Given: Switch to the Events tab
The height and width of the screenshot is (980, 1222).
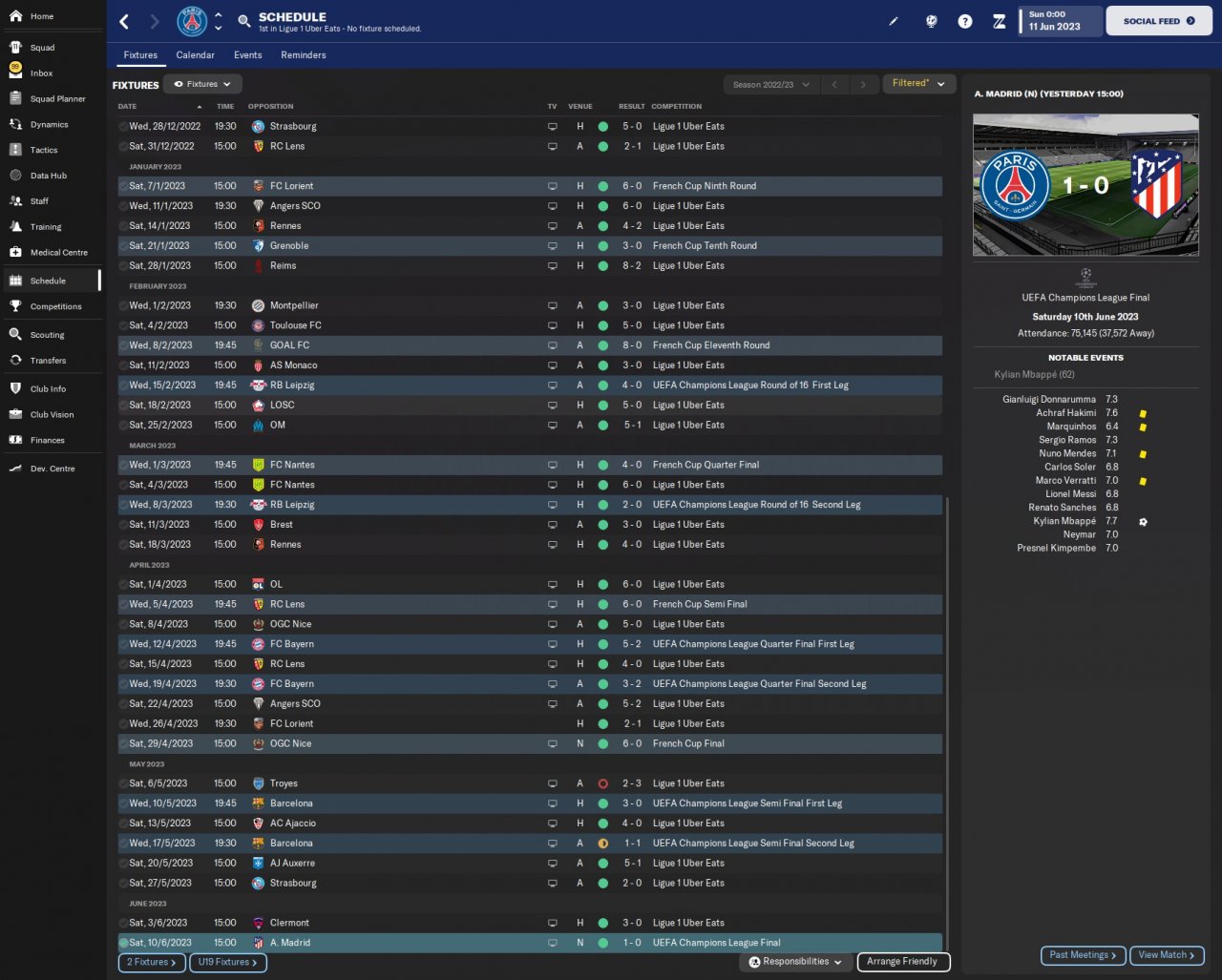Looking at the screenshot, I should 248,55.
